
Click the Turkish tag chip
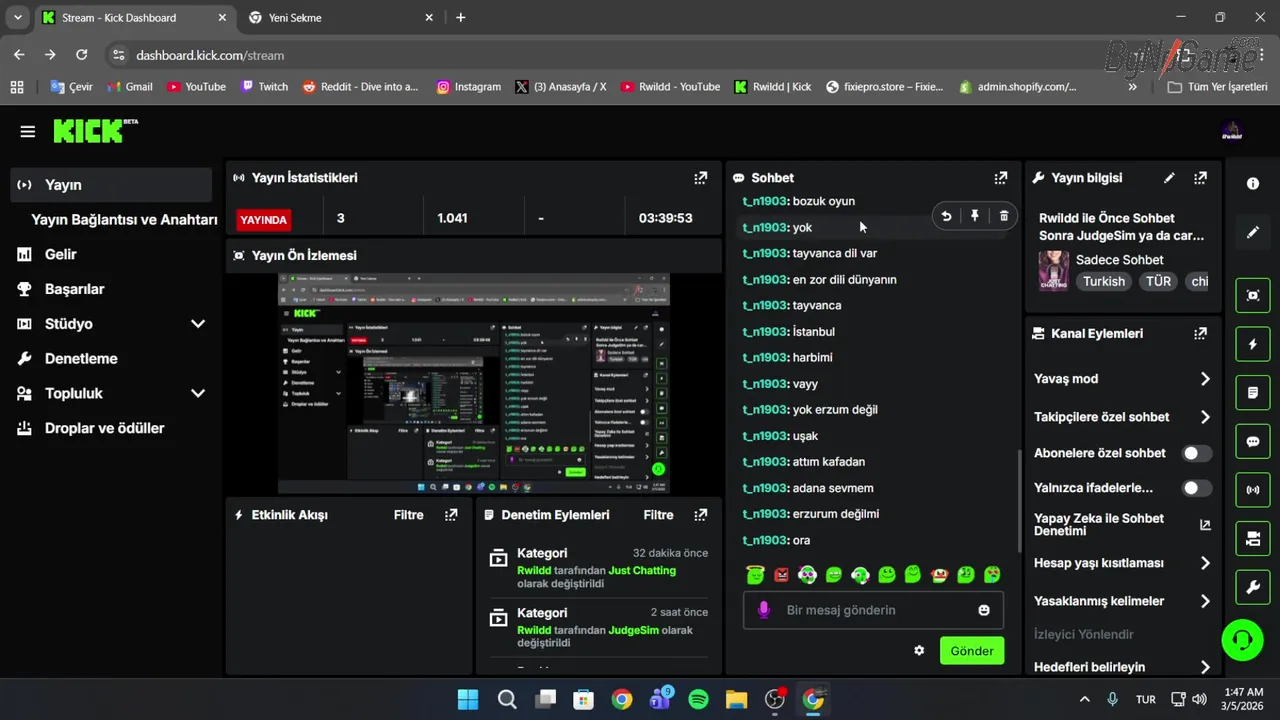[1104, 281]
